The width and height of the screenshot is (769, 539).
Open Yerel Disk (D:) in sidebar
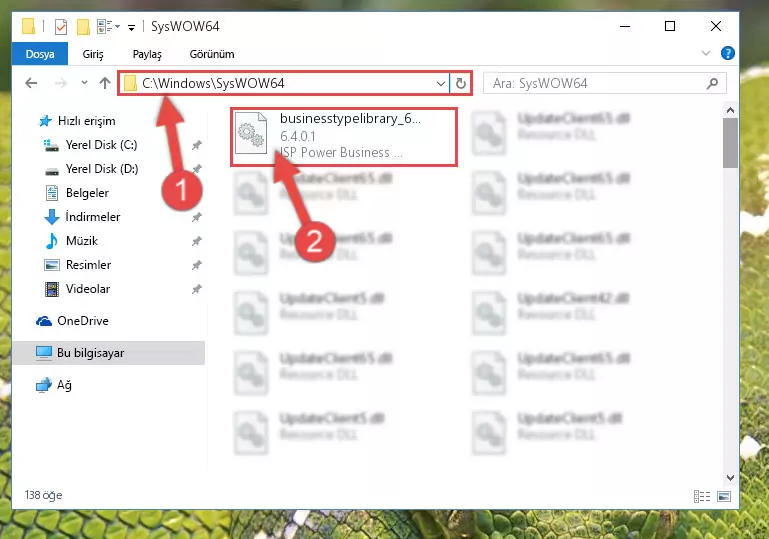click(91, 169)
